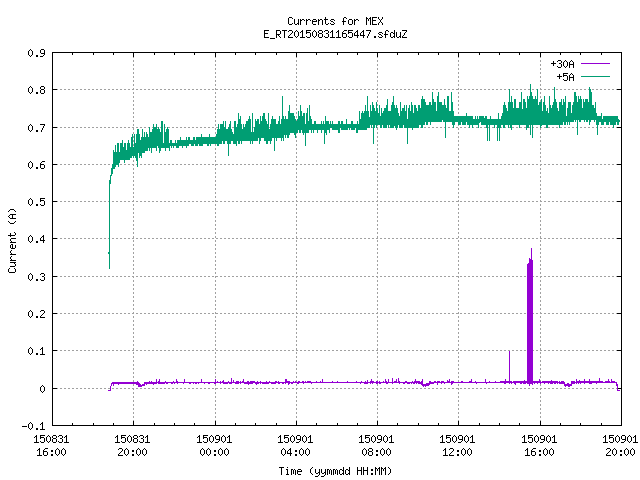Click the 150901 04:00 x-axis tick label
The height and width of the screenshot is (480, 640).
tap(295, 446)
